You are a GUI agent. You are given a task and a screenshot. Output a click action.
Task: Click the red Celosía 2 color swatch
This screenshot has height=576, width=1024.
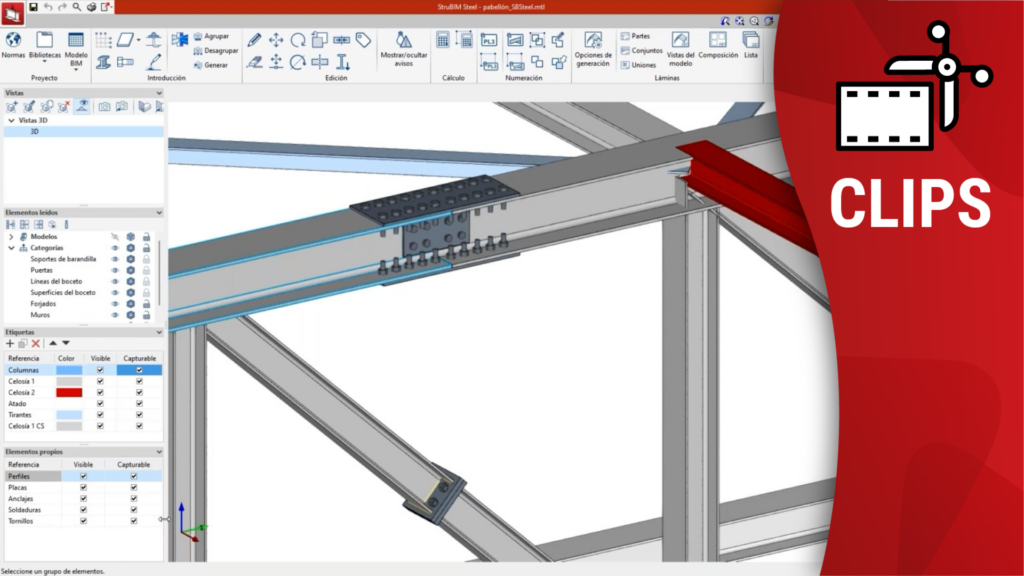[69, 392]
